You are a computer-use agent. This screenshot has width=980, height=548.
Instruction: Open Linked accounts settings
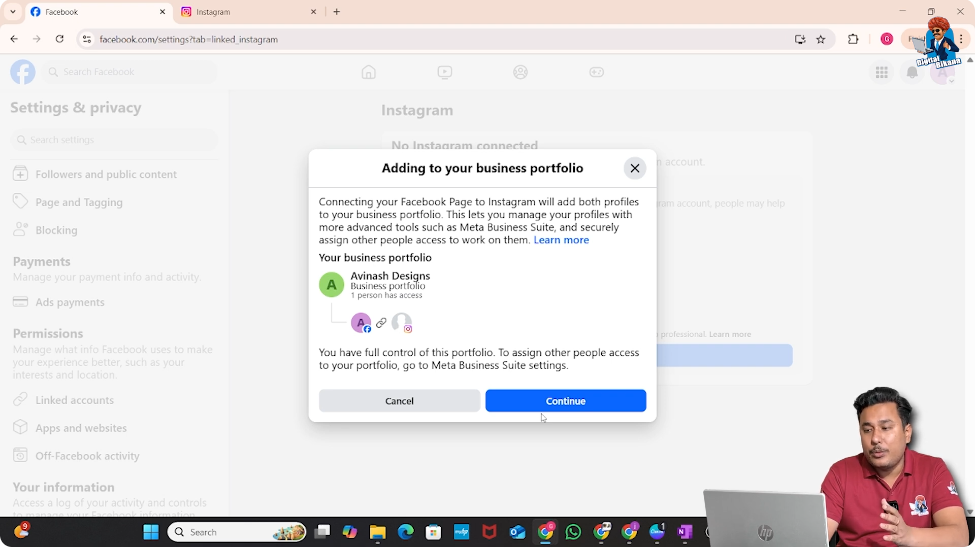pos(114,401)
